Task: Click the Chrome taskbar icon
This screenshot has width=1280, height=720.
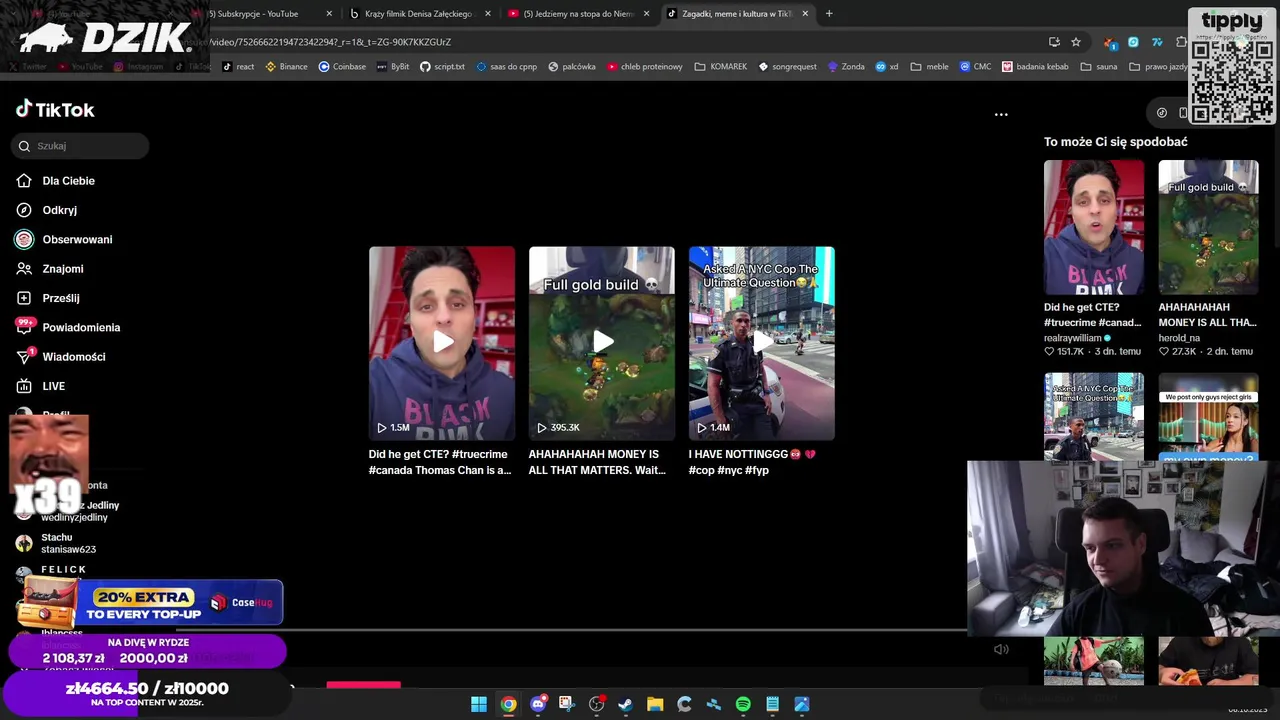Action: 508,705
